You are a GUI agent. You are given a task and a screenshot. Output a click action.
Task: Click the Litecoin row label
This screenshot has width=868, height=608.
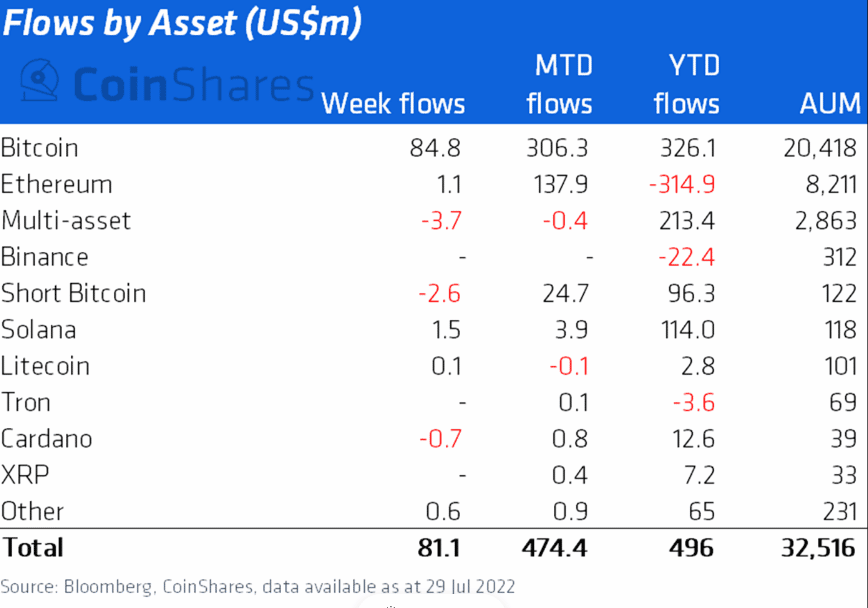coord(46,366)
